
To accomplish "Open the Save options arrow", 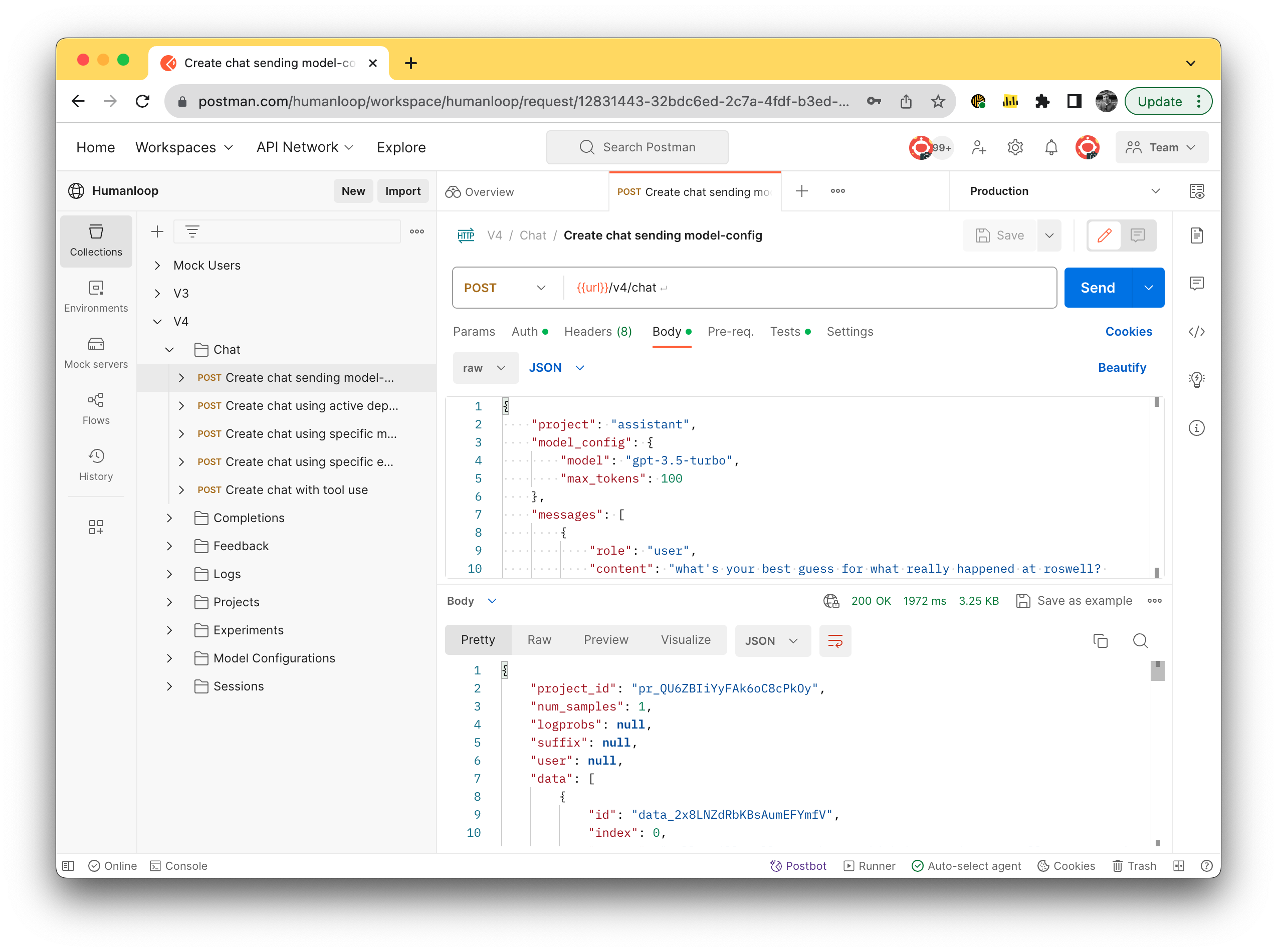I will [x=1049, y=235].
